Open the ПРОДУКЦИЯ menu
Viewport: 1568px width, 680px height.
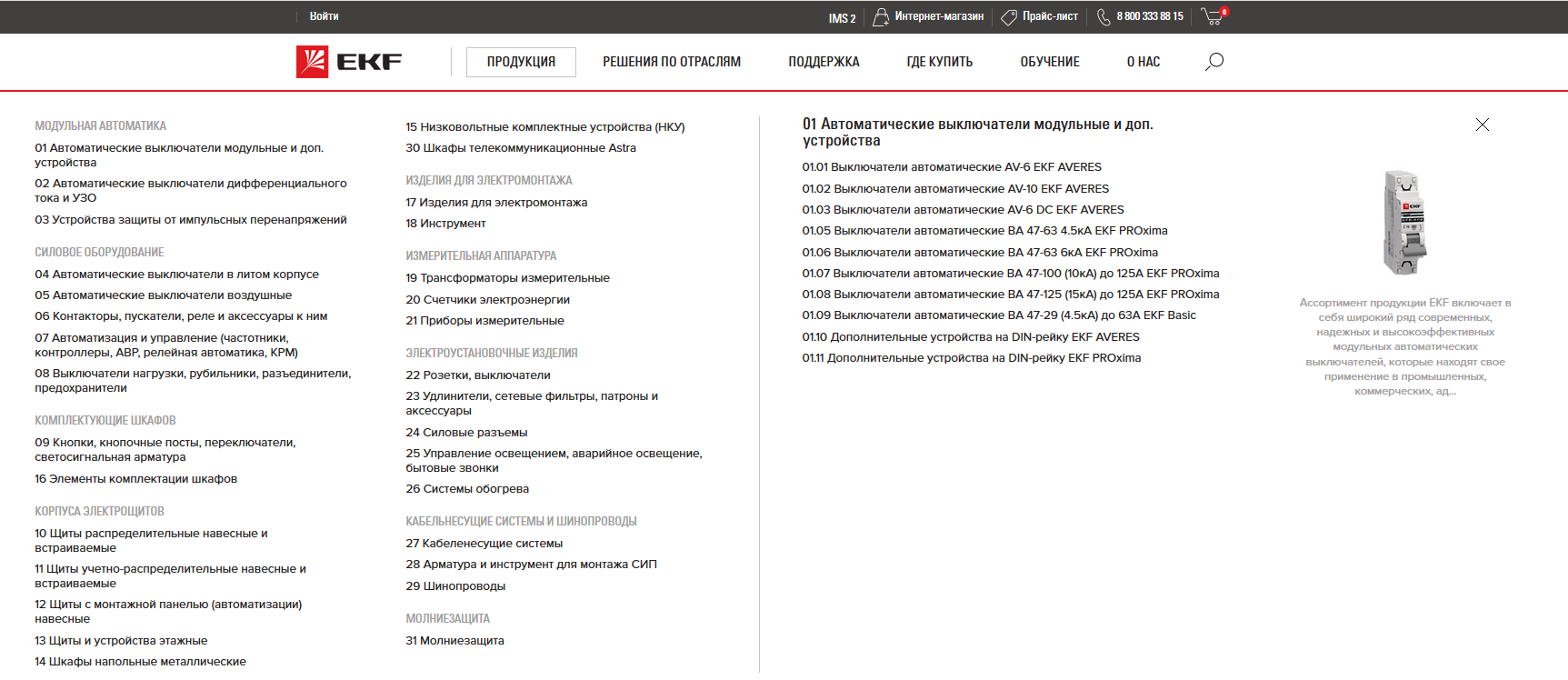point(521,62)
